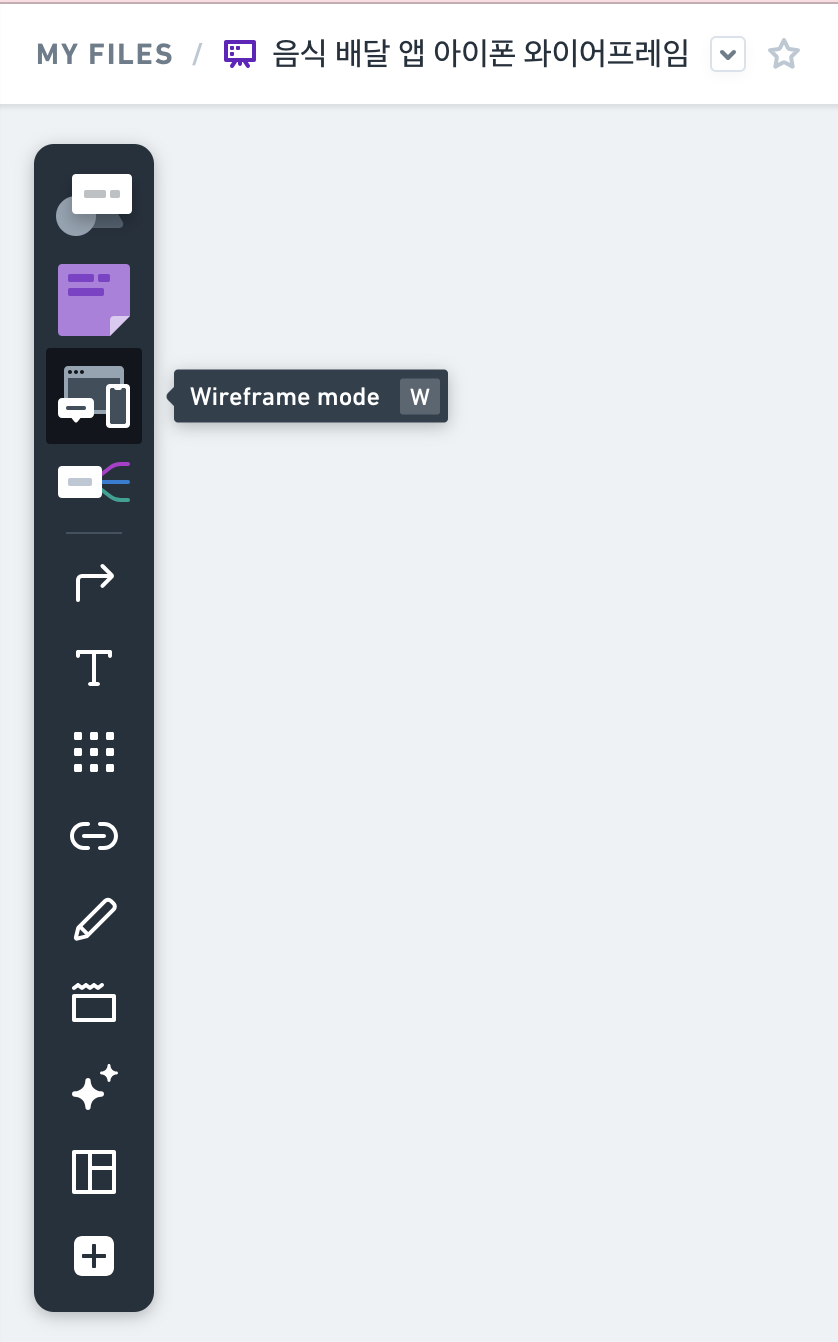Click the Wireframe mode tooltip label
Image resolution: width=838 pixels, height=1342 pixels.
point(285,397)
